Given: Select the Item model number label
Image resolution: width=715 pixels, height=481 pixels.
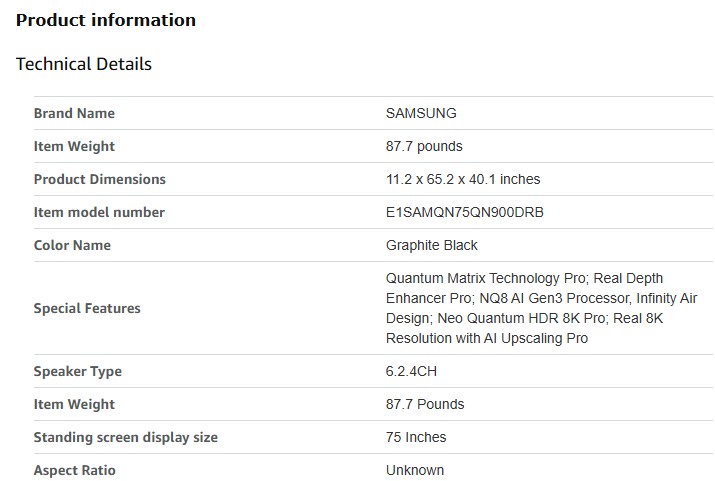Looking at the screenshot, I should (99, 213).
